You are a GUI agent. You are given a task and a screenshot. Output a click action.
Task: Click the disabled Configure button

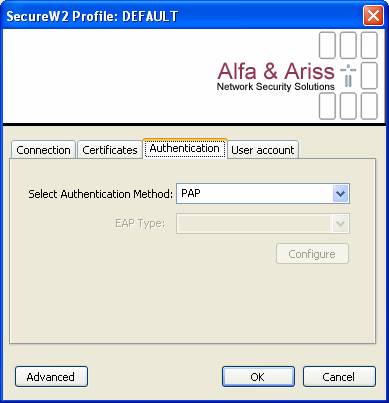click(312, 254)
